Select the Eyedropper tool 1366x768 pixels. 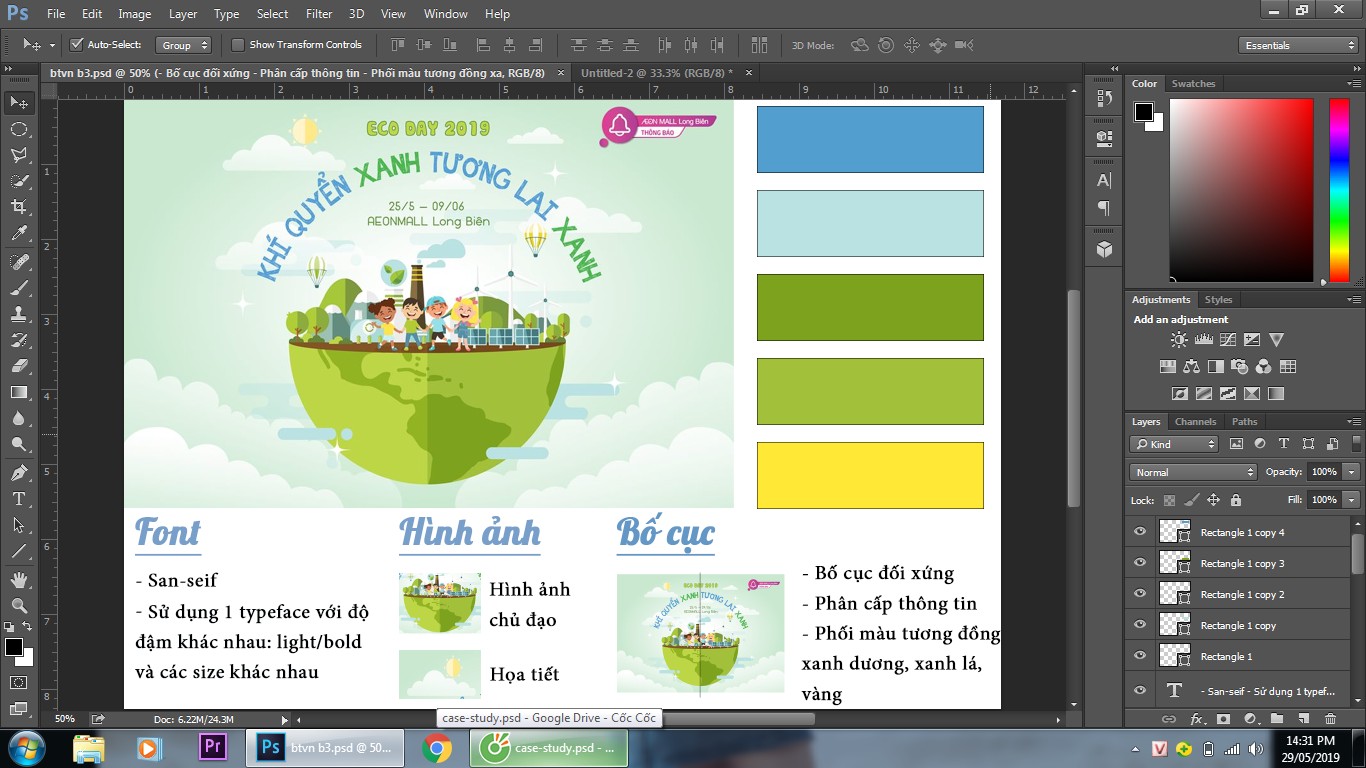click(19, 233)
